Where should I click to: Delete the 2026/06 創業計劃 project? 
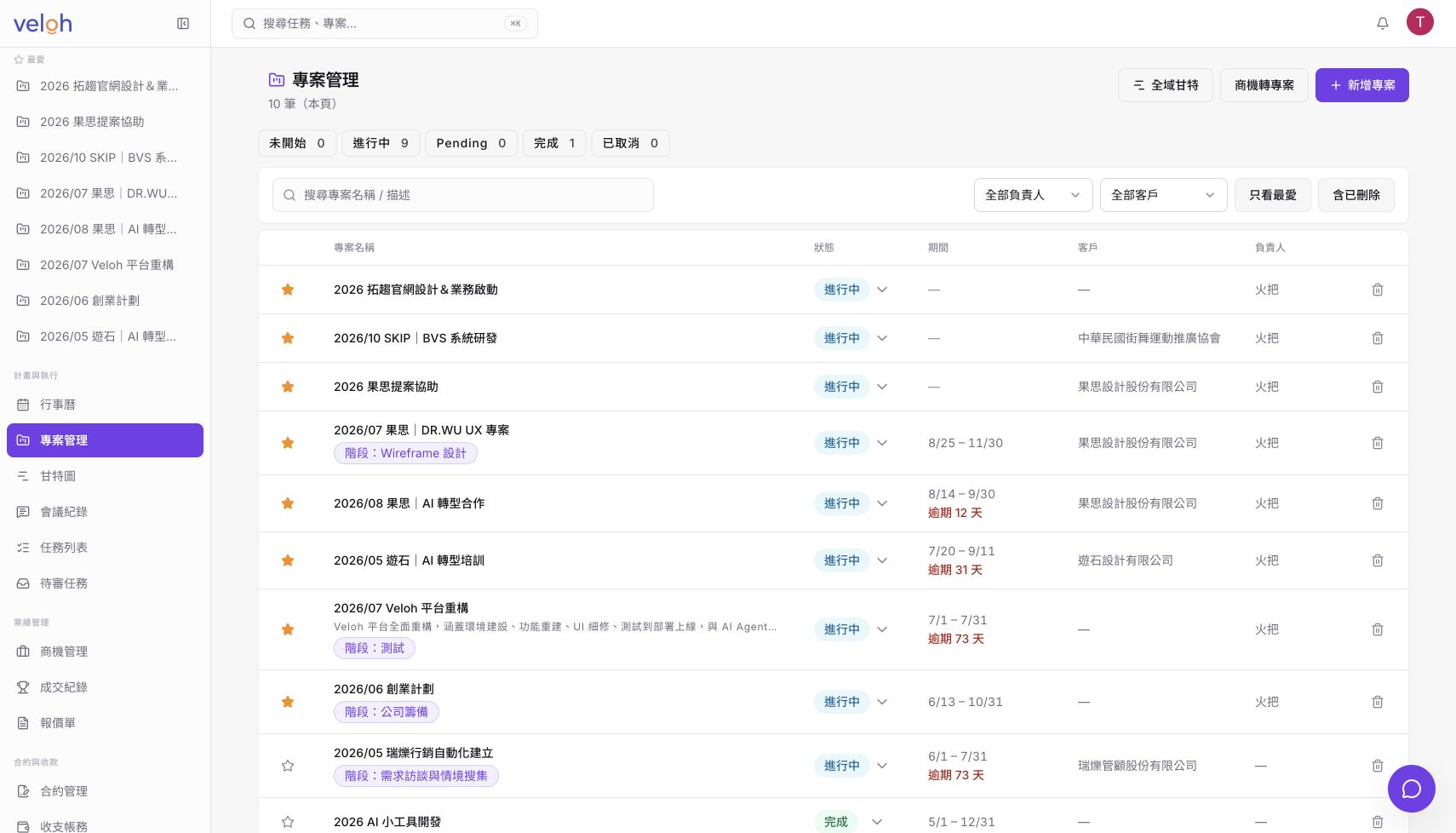(1378, 702)
